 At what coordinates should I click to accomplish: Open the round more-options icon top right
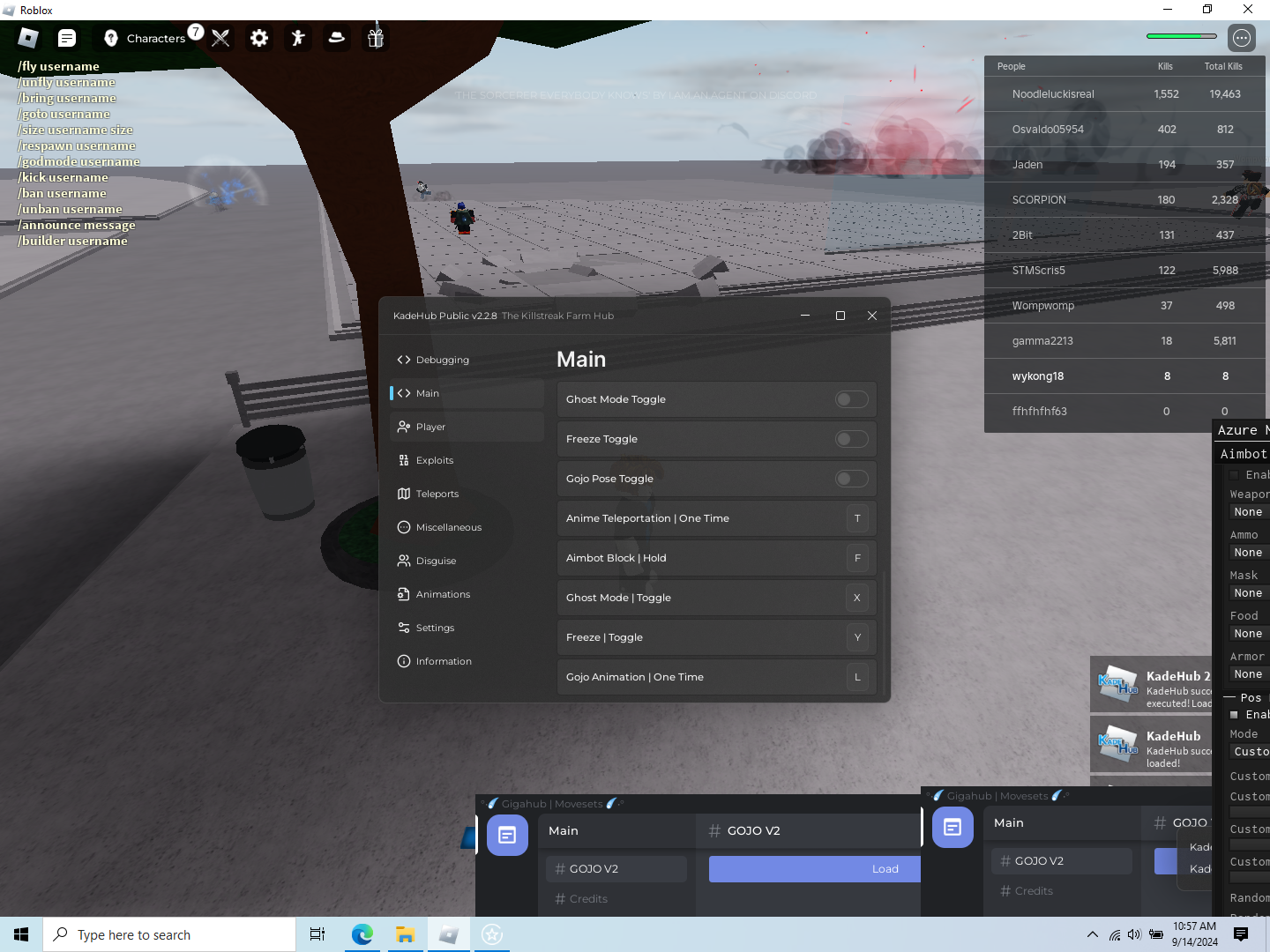click(1242, 37)
